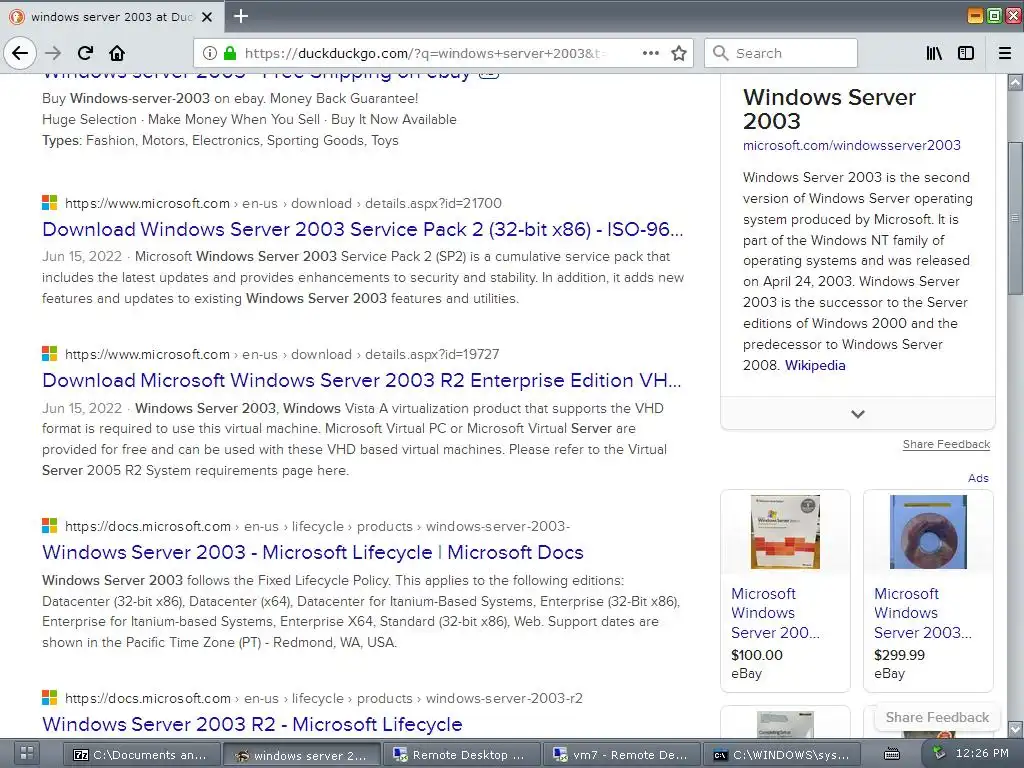Switch to C:\WINDOWS\sys... command prompt window
Image resolution: width=1024 pixels, height=768 pixels.
781,754
